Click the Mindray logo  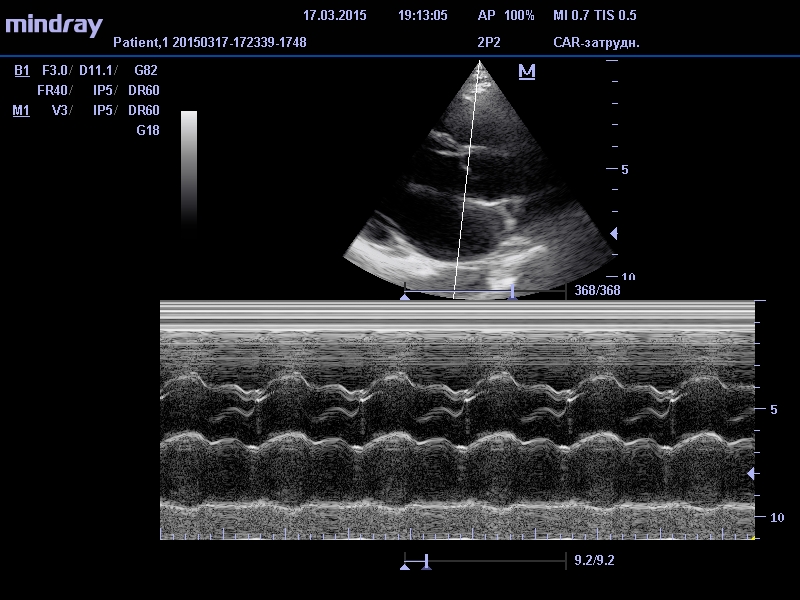click(54, 24)
